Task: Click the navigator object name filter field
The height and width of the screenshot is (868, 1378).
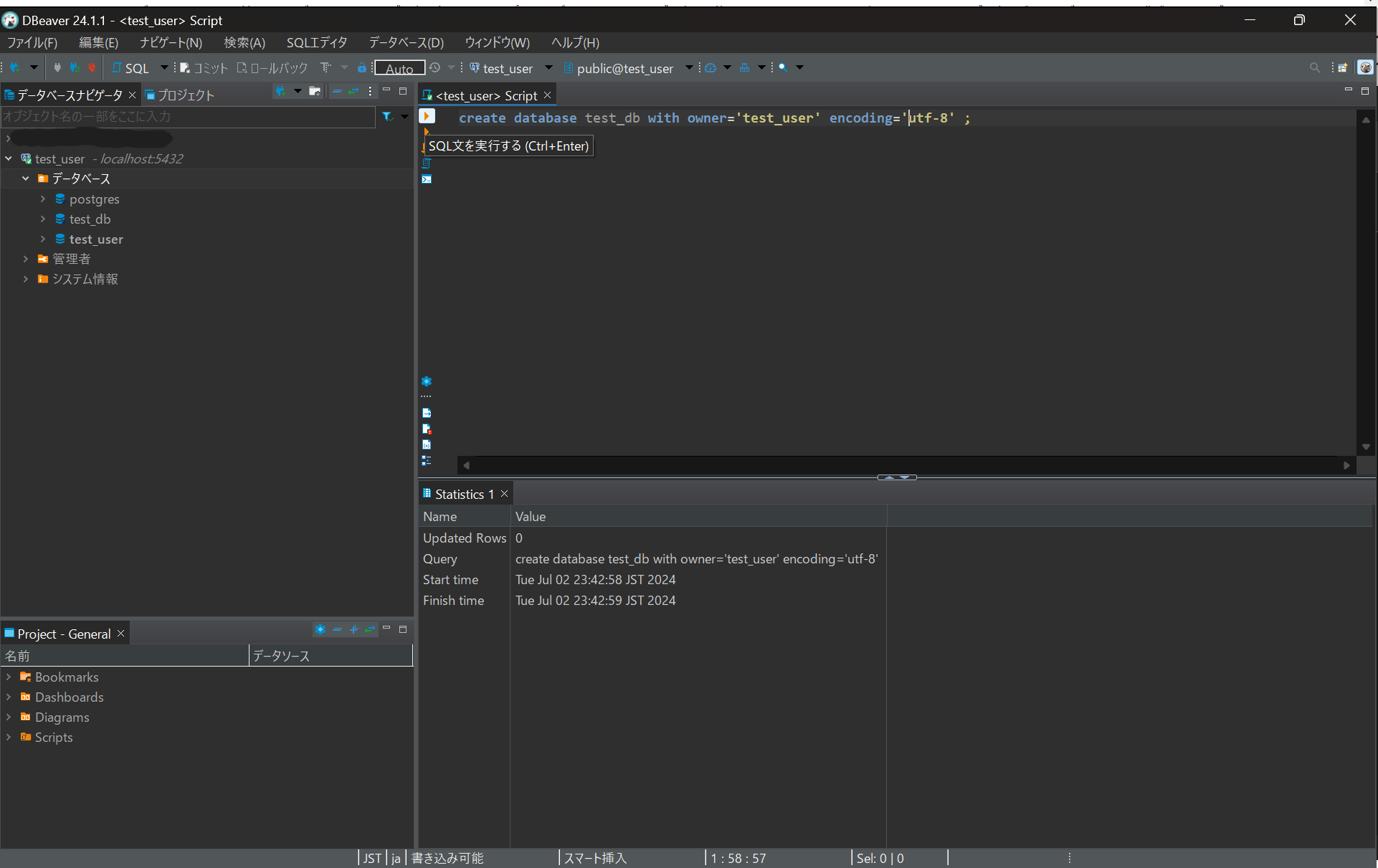Action: [x=188, y=116]
